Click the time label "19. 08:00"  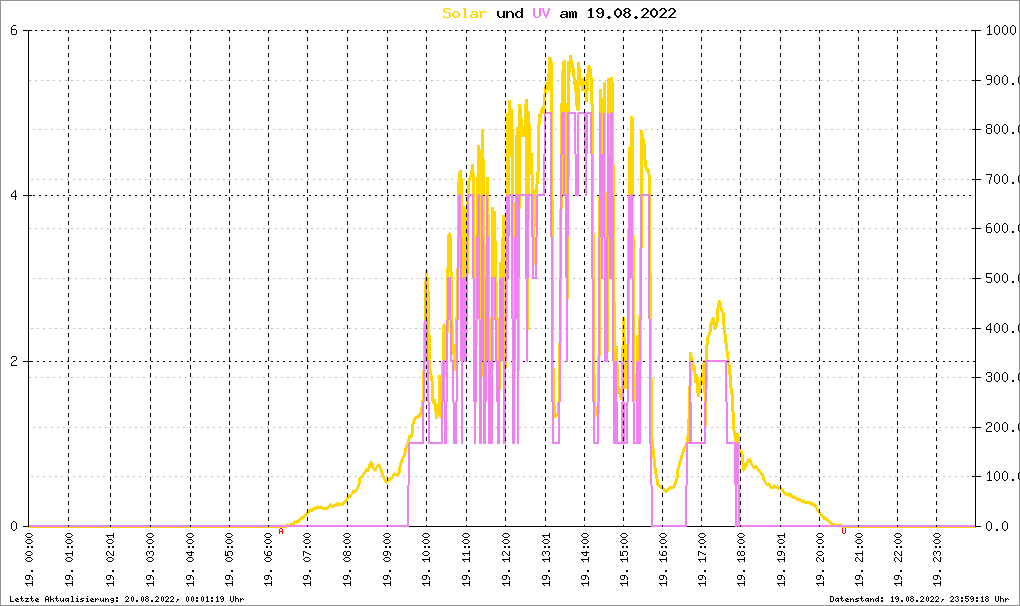pyautogui.click(x=347, y=560)
